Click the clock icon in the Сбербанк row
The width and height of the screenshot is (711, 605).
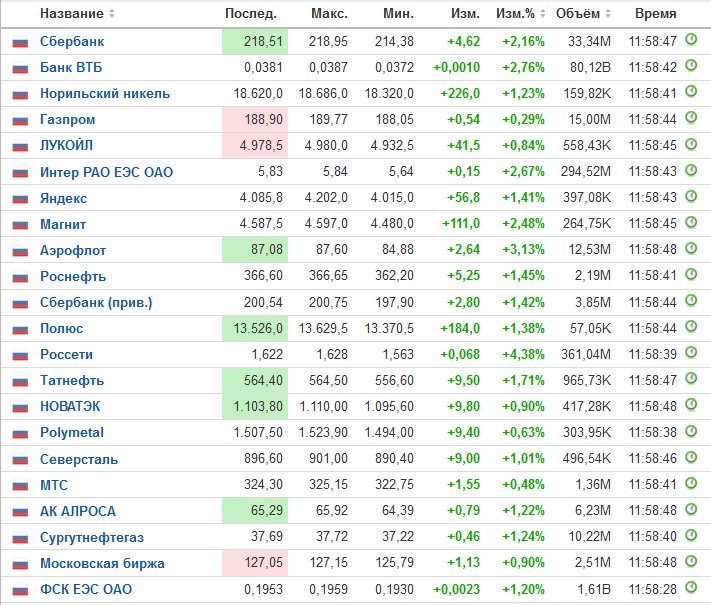coord(691,39)
